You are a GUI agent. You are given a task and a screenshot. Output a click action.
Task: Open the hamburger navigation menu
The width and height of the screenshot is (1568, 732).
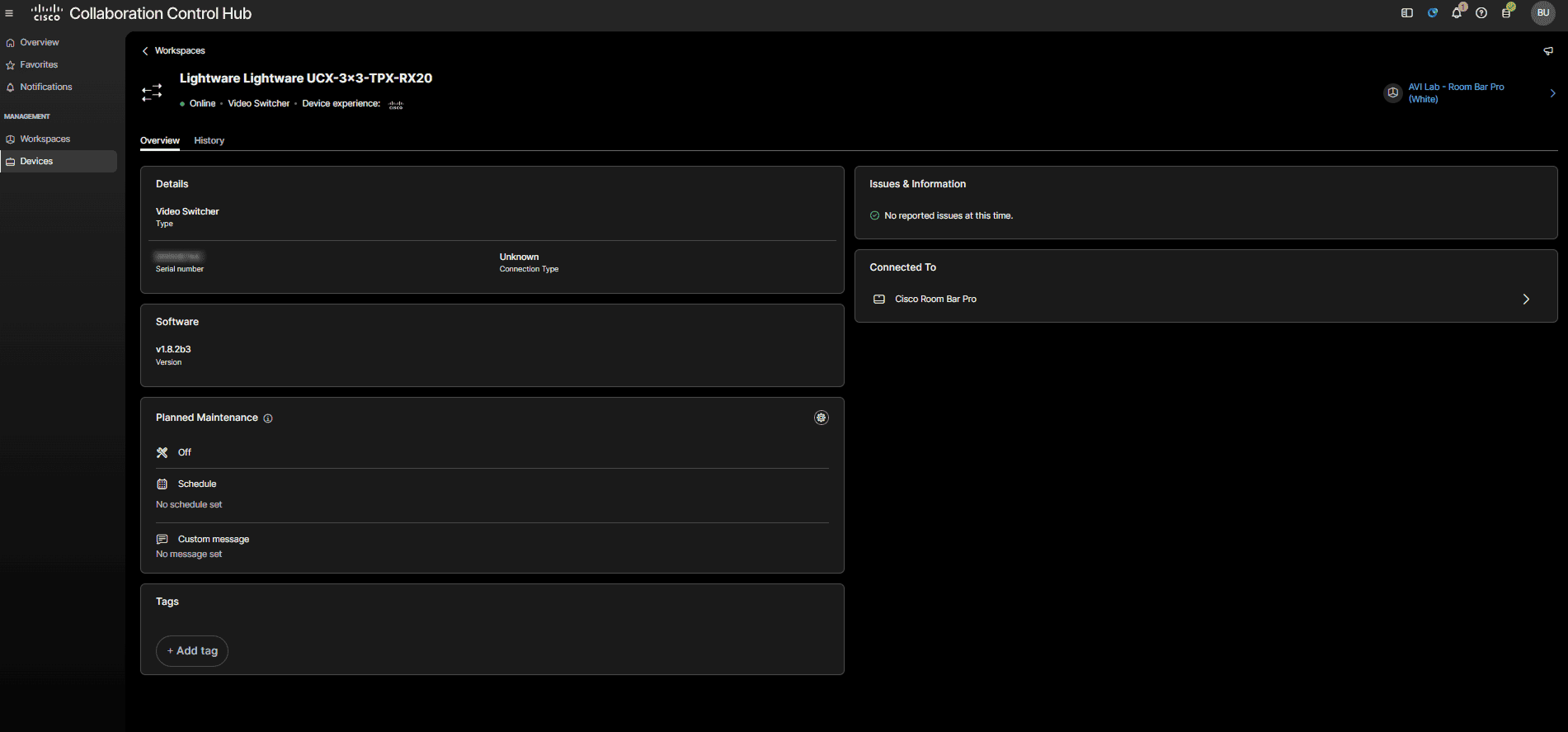[x=9, y=13]
